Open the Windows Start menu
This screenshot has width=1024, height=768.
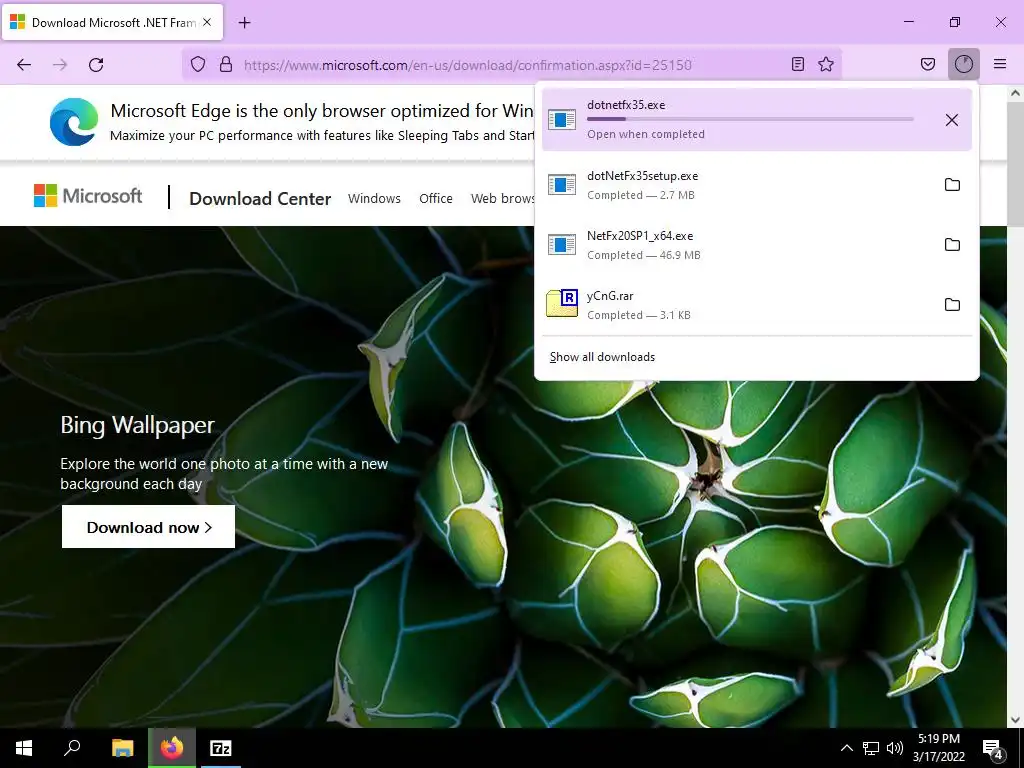point(24,748)
